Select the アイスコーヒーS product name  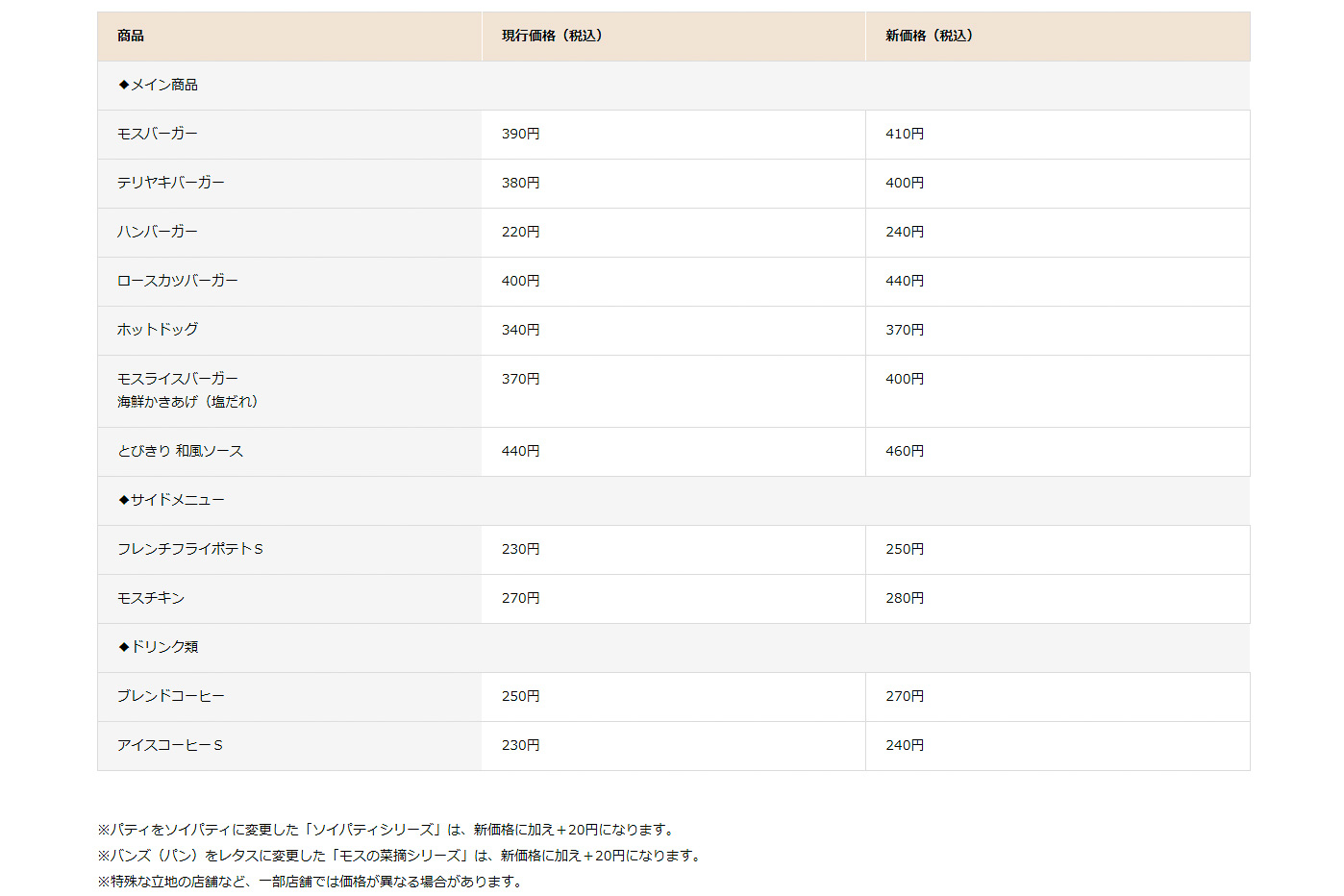[170, 745]
